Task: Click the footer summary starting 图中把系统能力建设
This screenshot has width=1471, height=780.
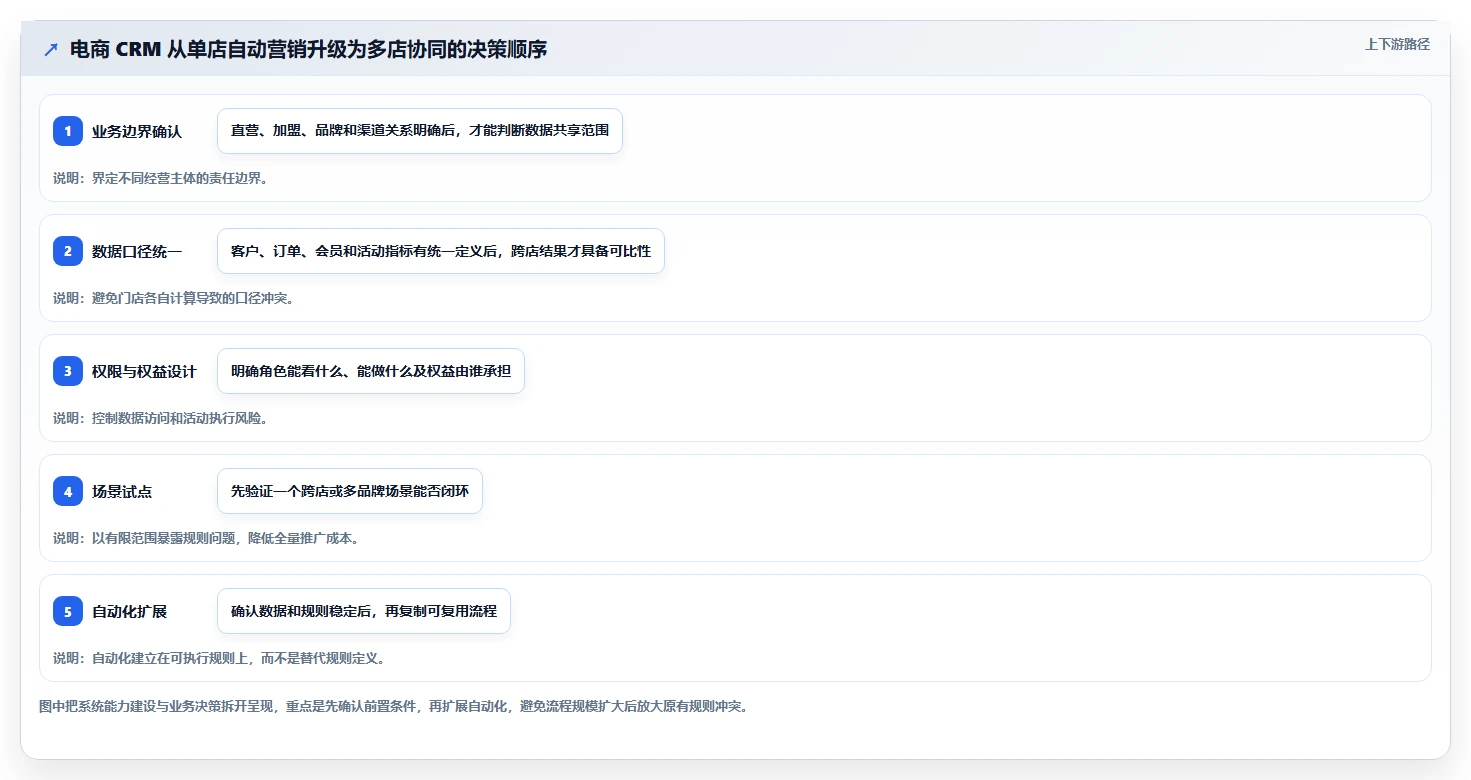Action: [x=394, y=706]
